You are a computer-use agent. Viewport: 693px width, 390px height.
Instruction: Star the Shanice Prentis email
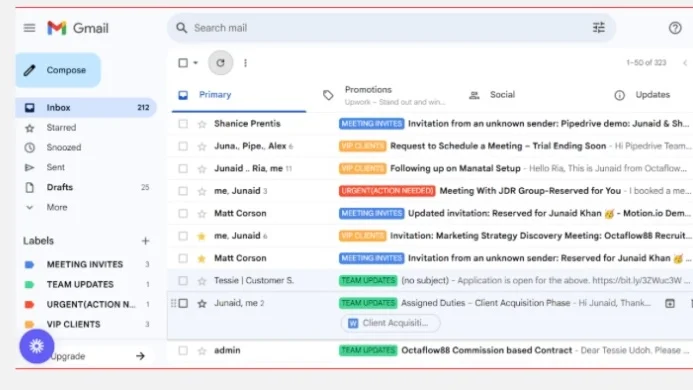(202, 124)
